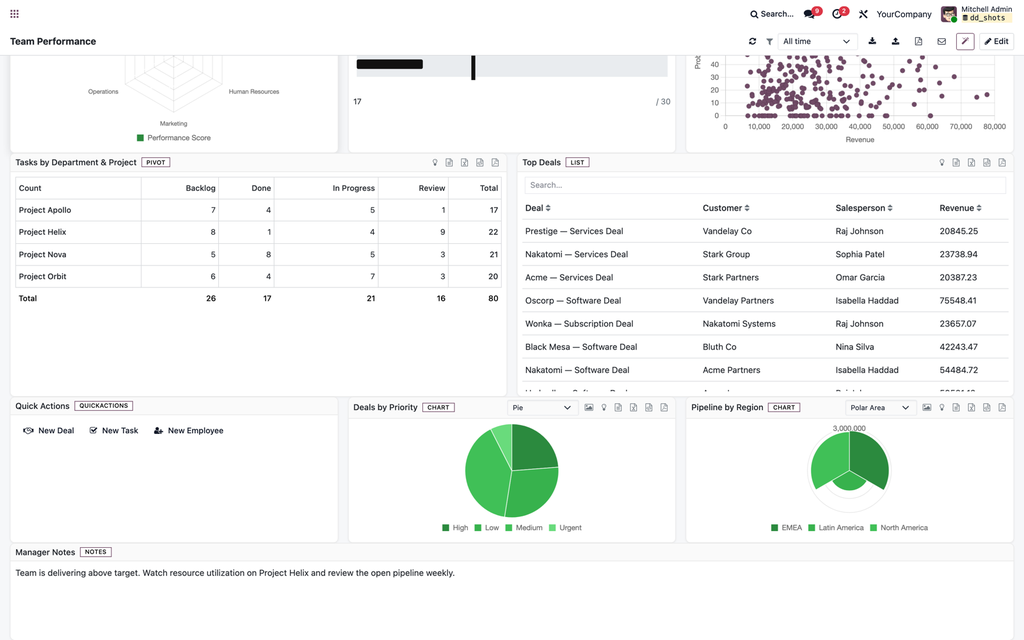The height and width of the screenshot is (640, 1024).
Task: Click the Top Deals search field
Action: (765, 185)
